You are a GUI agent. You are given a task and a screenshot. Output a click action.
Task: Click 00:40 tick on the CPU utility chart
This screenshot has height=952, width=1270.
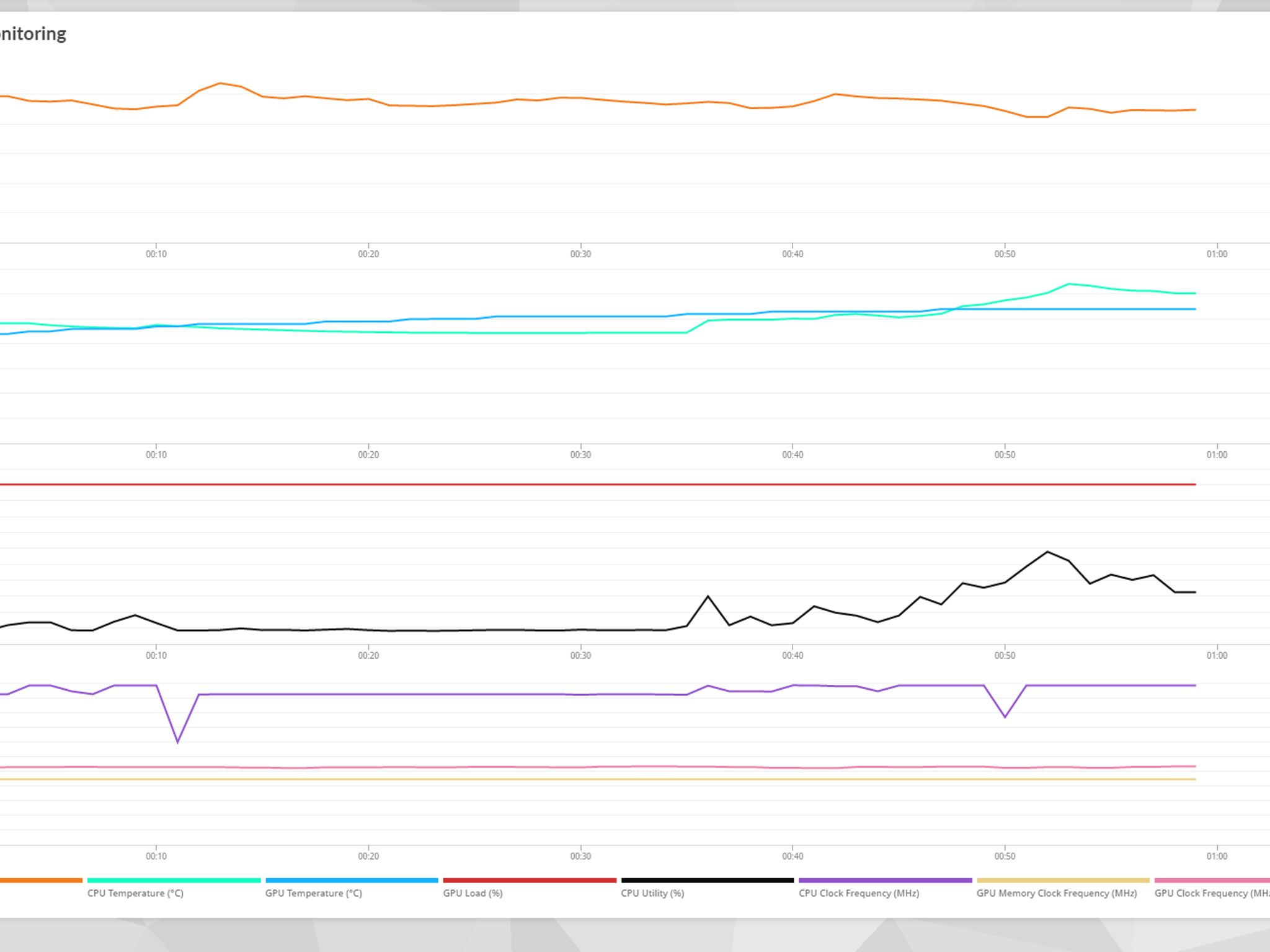point(793,656)
